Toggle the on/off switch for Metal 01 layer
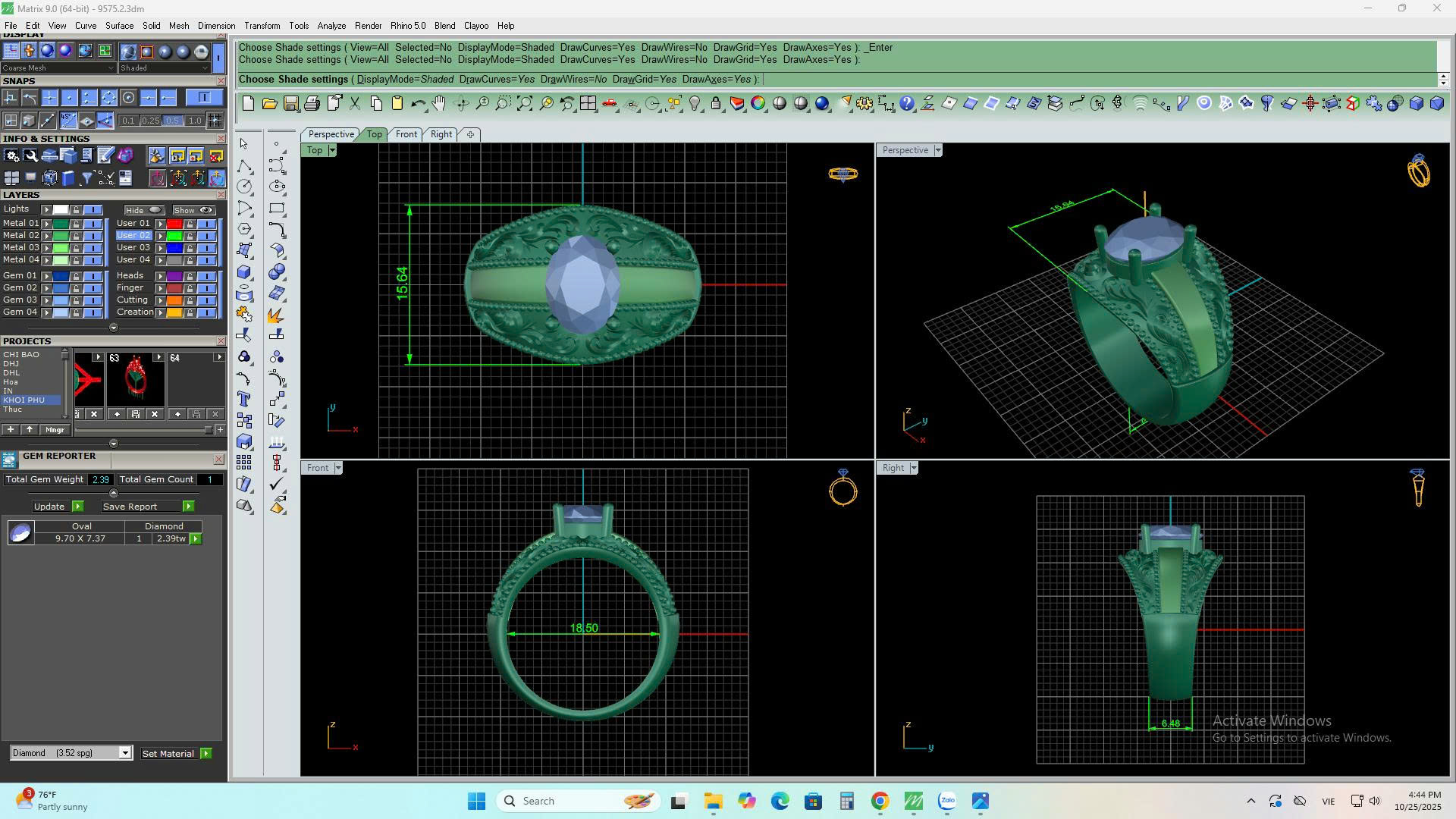This screenshot has height=819, width=1456. pyautogui.click(x=93, y=224)
